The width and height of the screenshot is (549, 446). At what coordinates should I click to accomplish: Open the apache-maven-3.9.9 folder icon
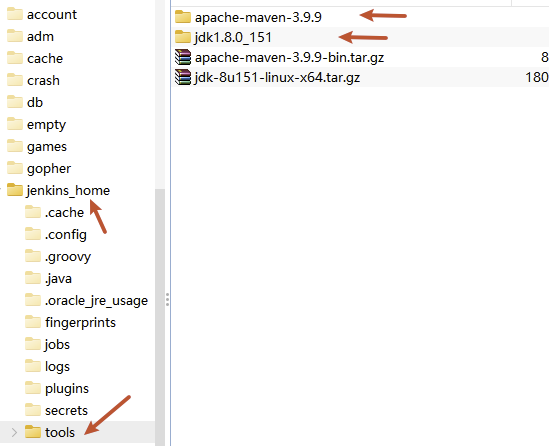pos(183,16)
